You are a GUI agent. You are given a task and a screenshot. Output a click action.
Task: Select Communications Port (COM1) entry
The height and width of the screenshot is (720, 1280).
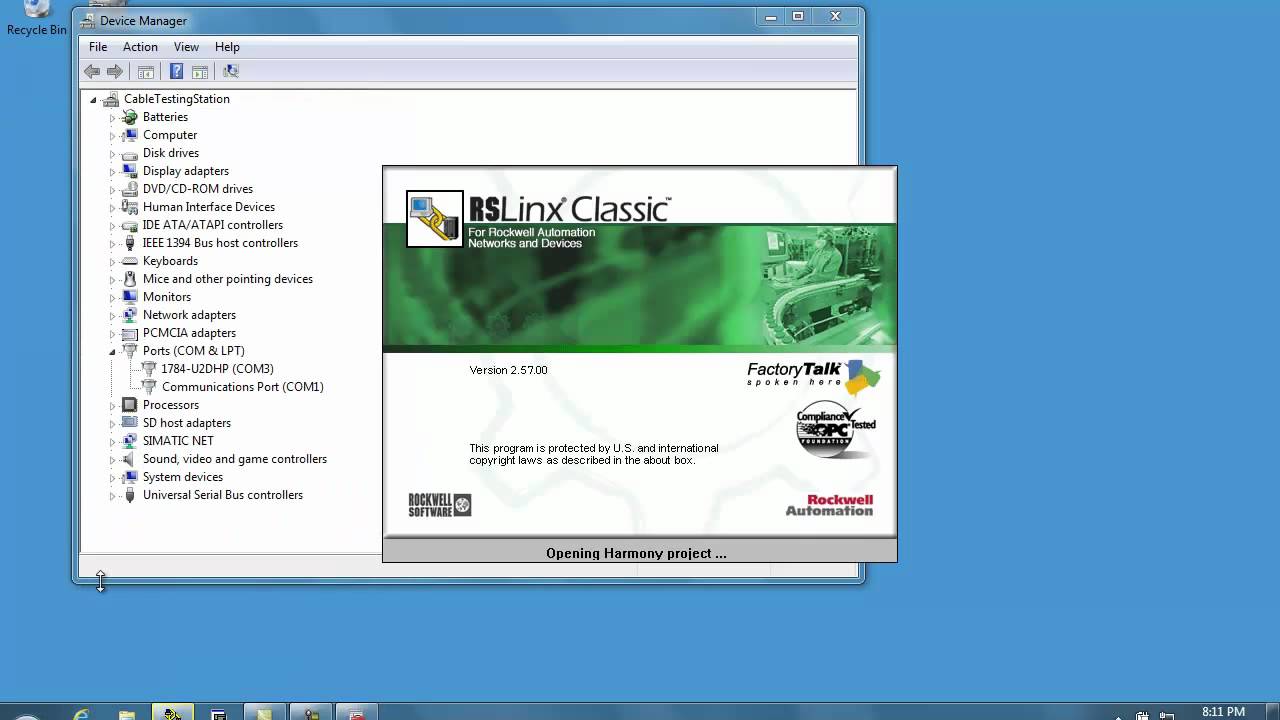pos(242,387)
